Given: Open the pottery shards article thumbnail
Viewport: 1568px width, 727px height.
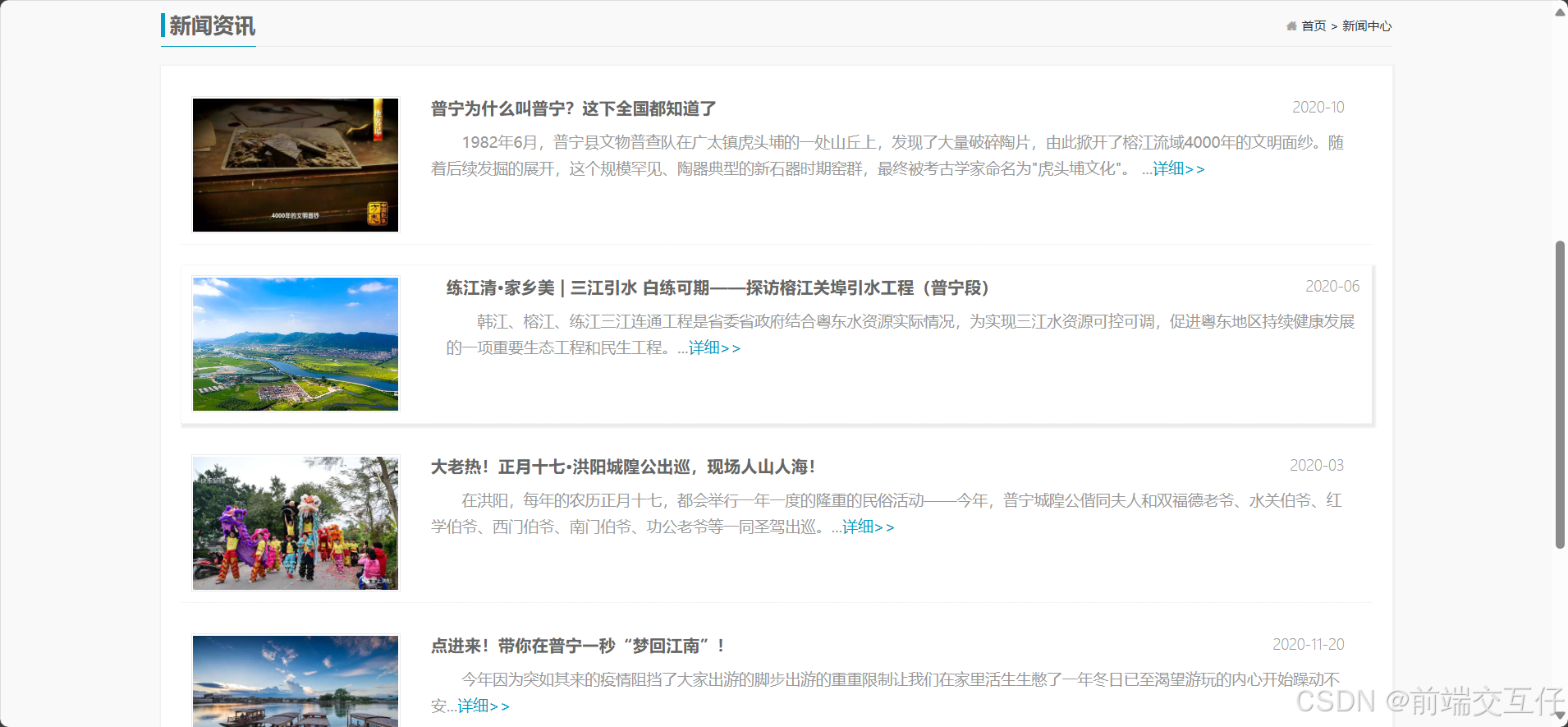Looking at the screenshot, I should point(296,165).
